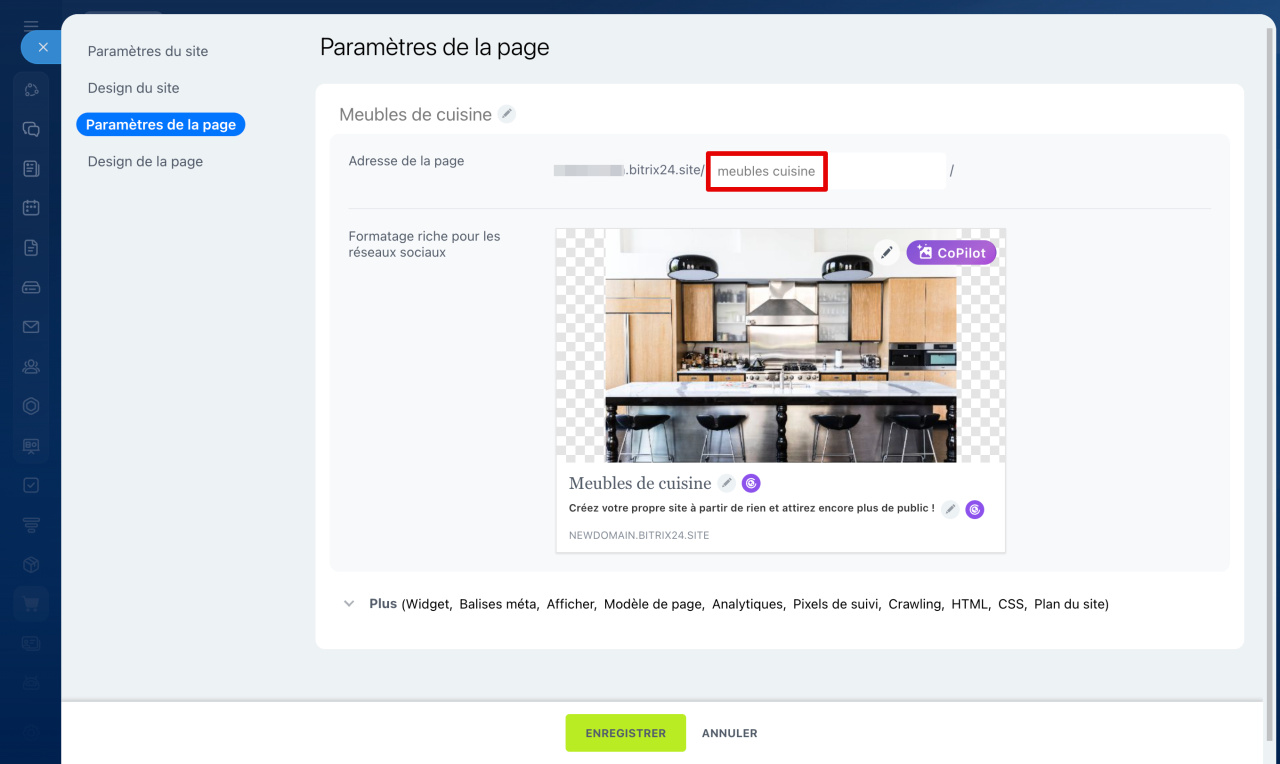
Task: Switch to 'Design du site' section
Action: pyautogui.click(x=134, y=88)
